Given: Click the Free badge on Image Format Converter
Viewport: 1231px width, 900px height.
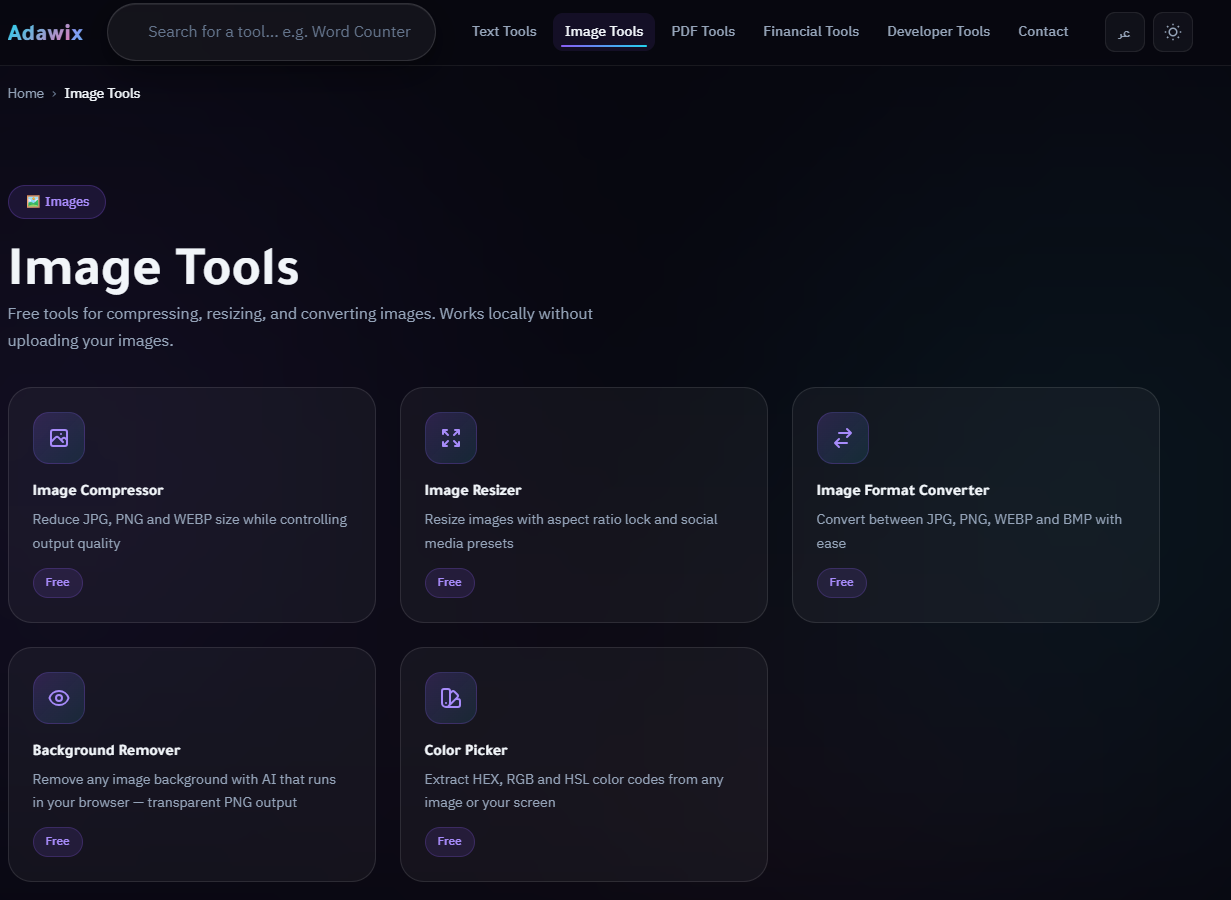Looking at the screenshot, I should pos(842,582).
